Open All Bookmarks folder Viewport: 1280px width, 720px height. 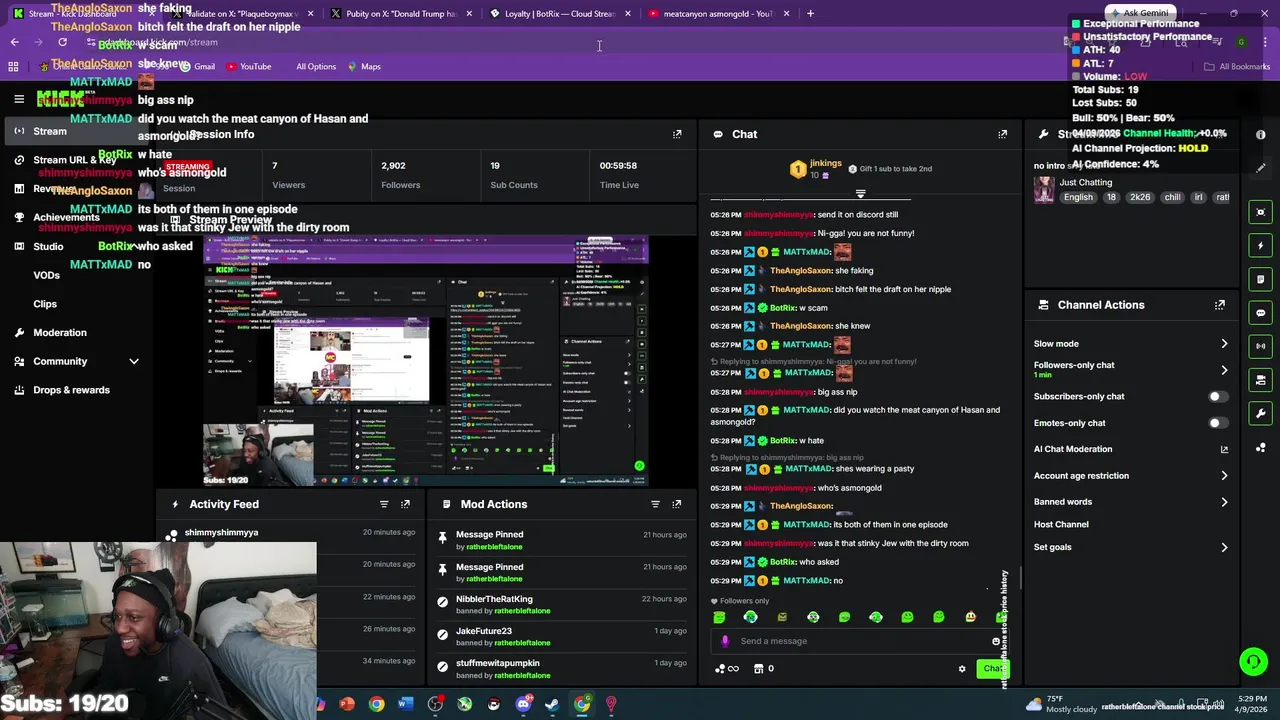pos(1237,66)
